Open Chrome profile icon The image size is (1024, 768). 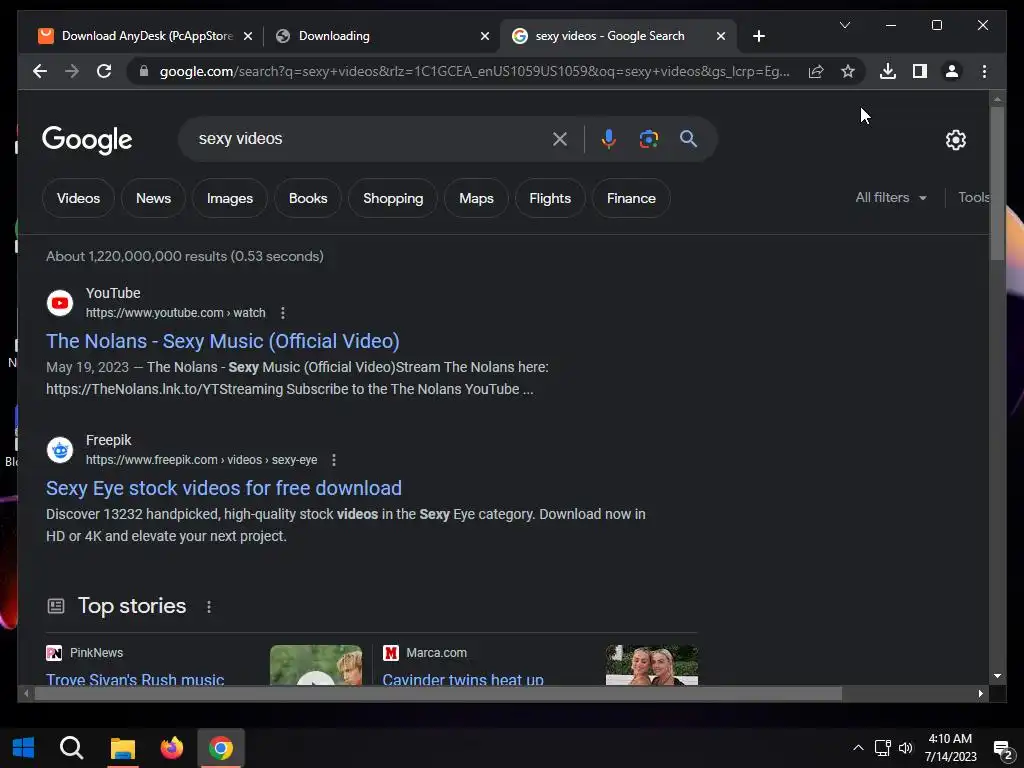point(952,71)
